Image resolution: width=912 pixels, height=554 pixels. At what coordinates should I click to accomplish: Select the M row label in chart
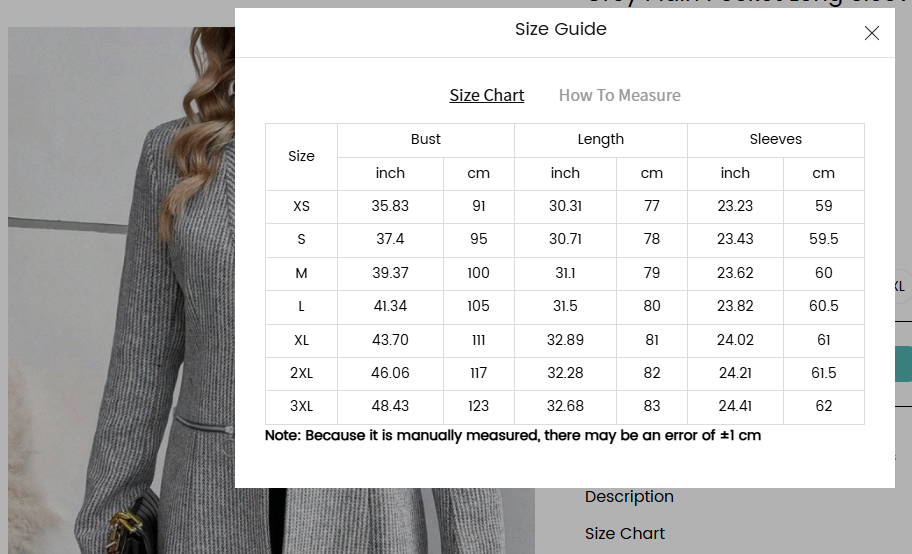pyautogui.click(x=301, y=273)
